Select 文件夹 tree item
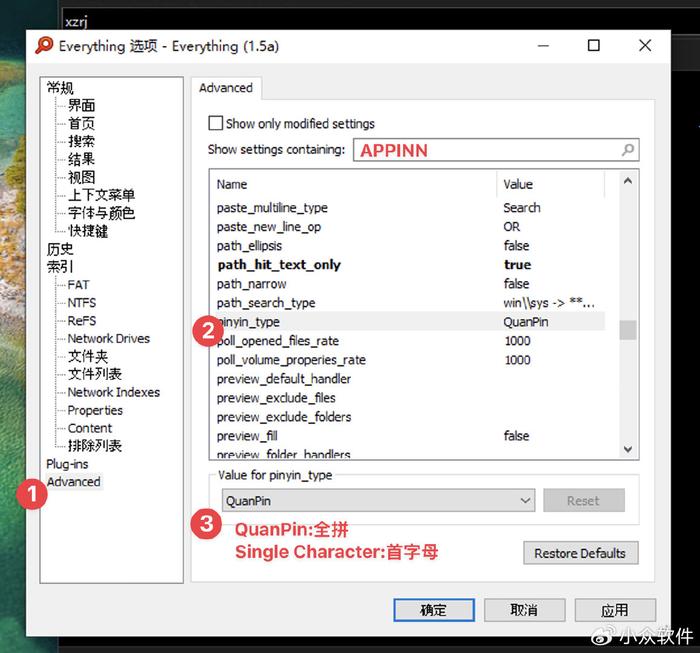Image resolution: width=700 pixels, height=653 pixels. [88, 356]
